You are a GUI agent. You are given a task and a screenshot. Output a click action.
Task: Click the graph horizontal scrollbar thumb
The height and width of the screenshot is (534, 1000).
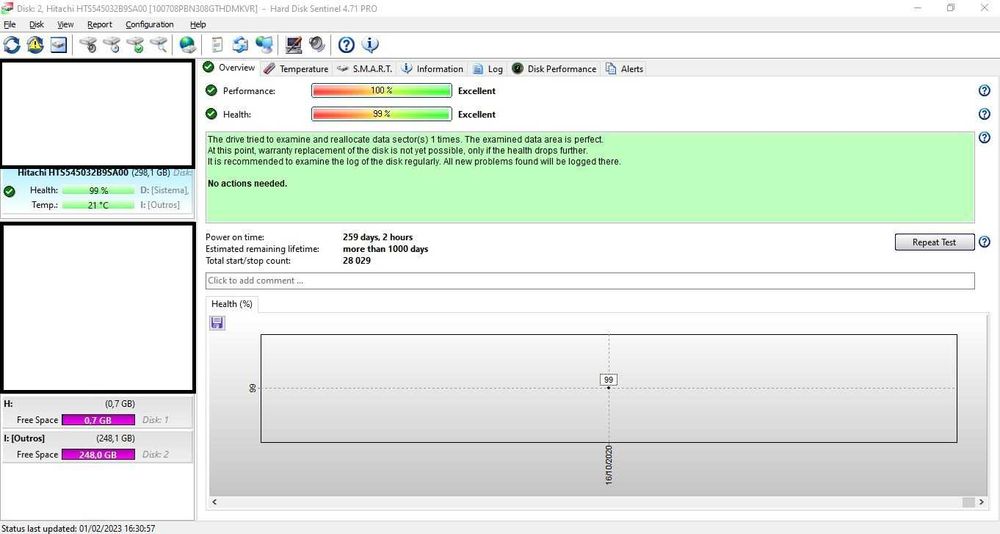point(968,502)
